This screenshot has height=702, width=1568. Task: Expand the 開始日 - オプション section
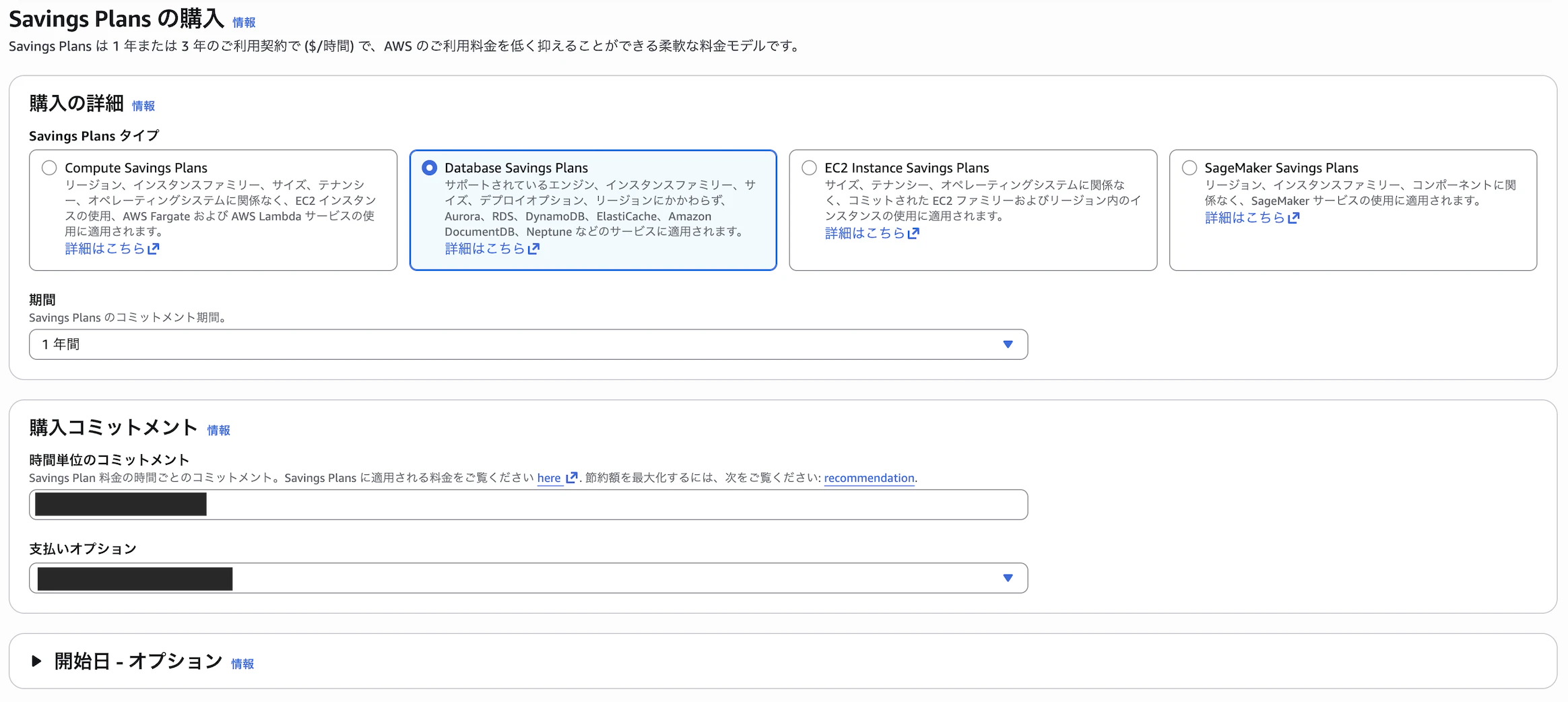36,661
